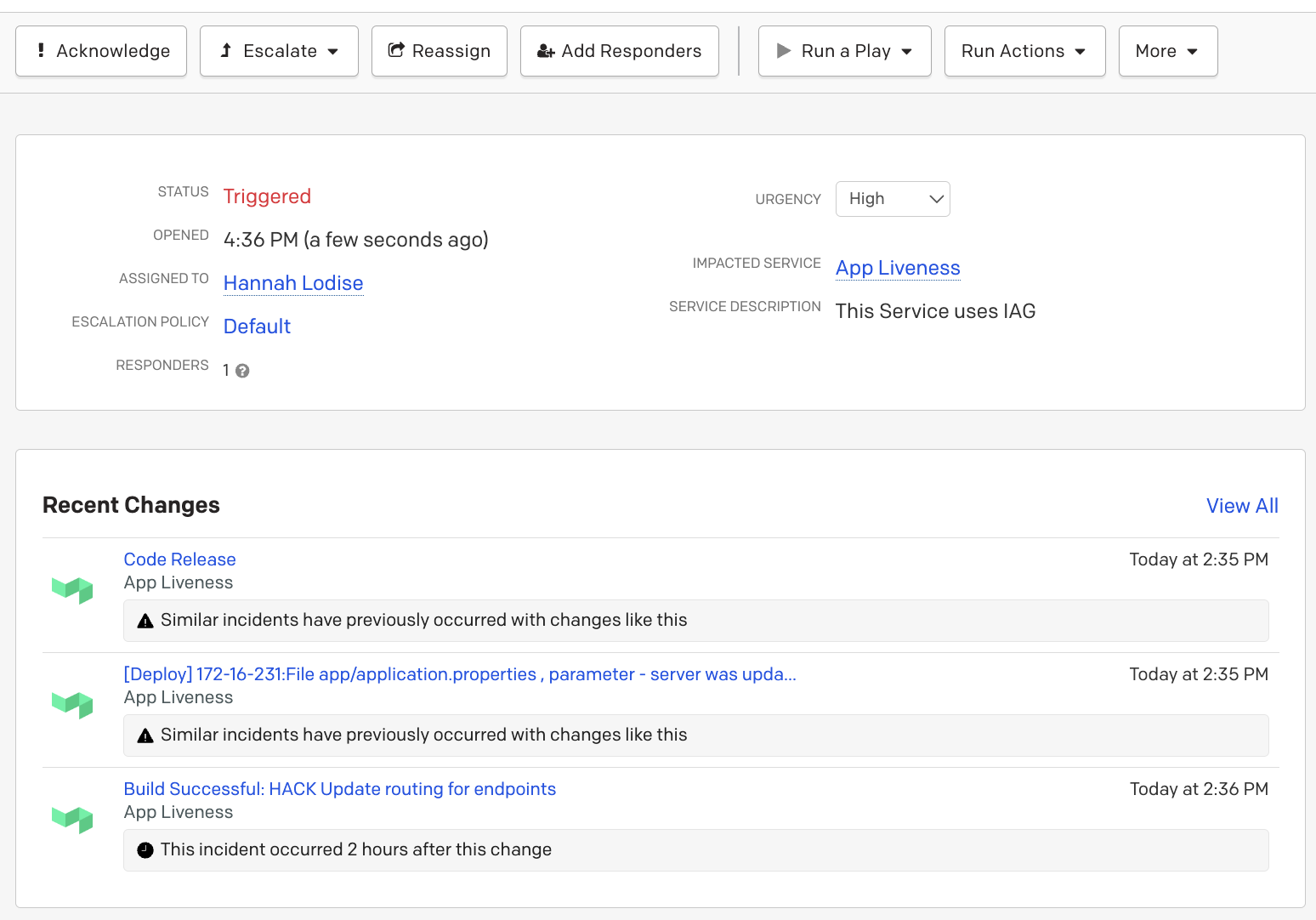Click the person-plus icon on Add Responders

coord(545,50)
